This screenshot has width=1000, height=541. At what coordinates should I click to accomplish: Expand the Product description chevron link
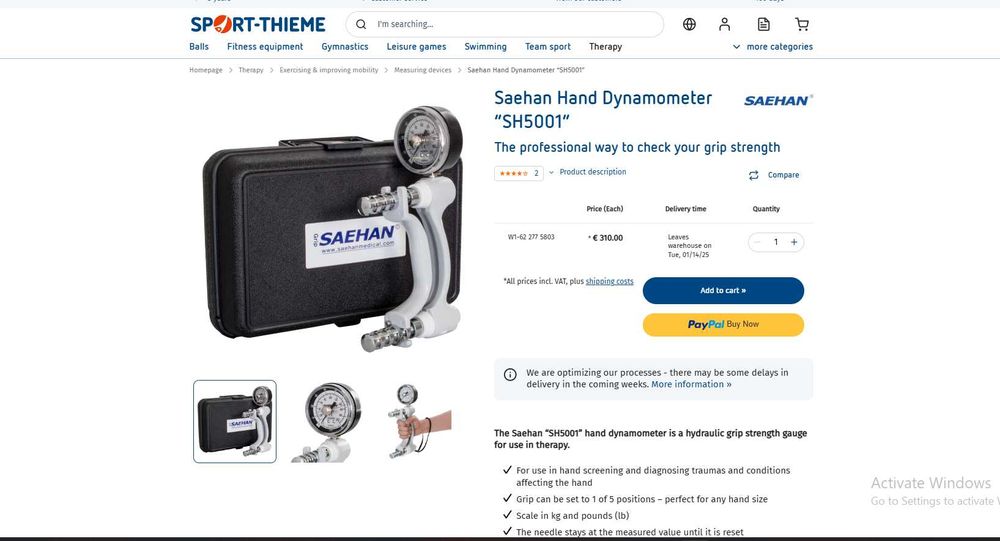(587, 172)
